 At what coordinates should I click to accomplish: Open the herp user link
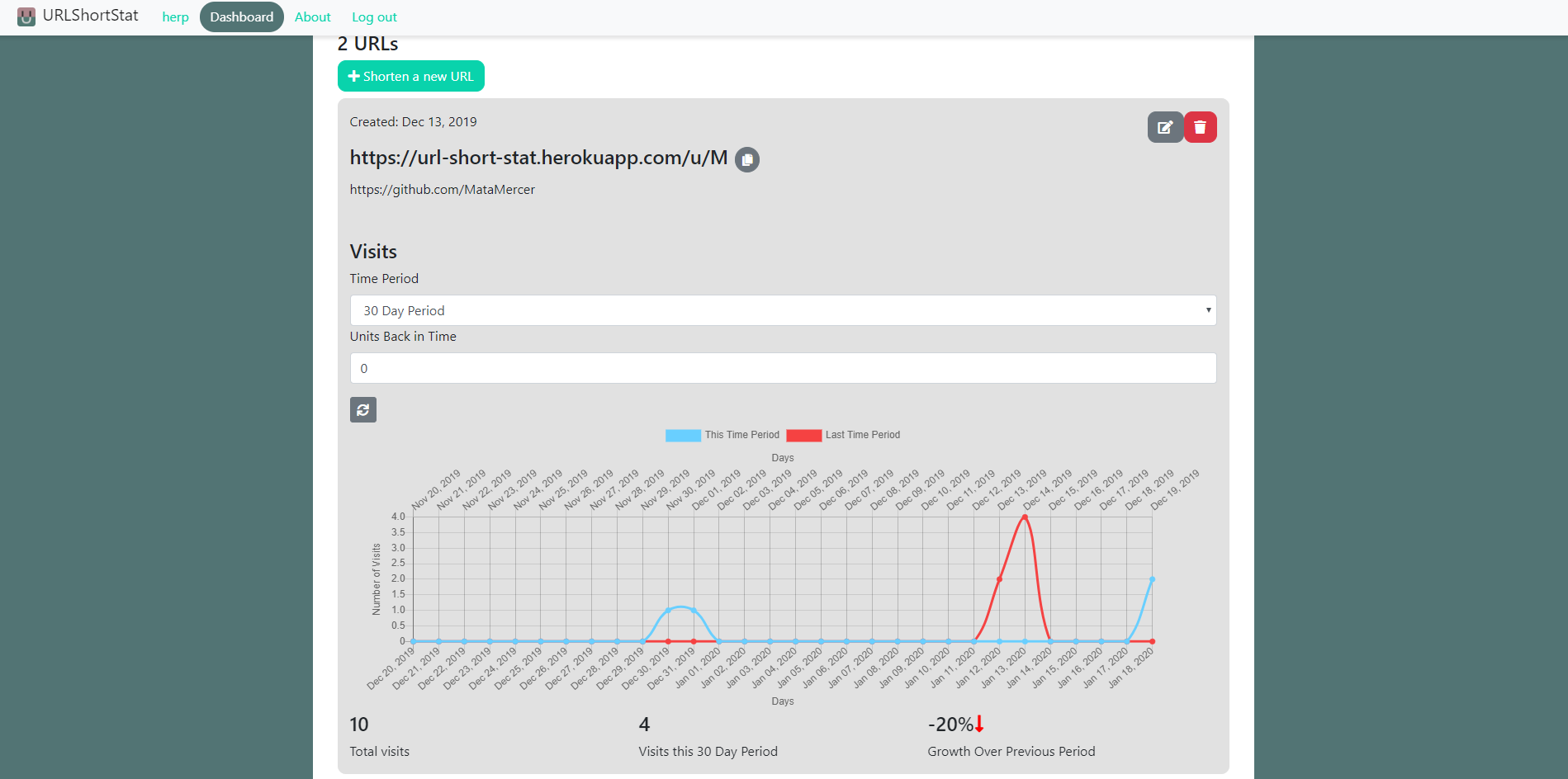(x=175, y=17)
